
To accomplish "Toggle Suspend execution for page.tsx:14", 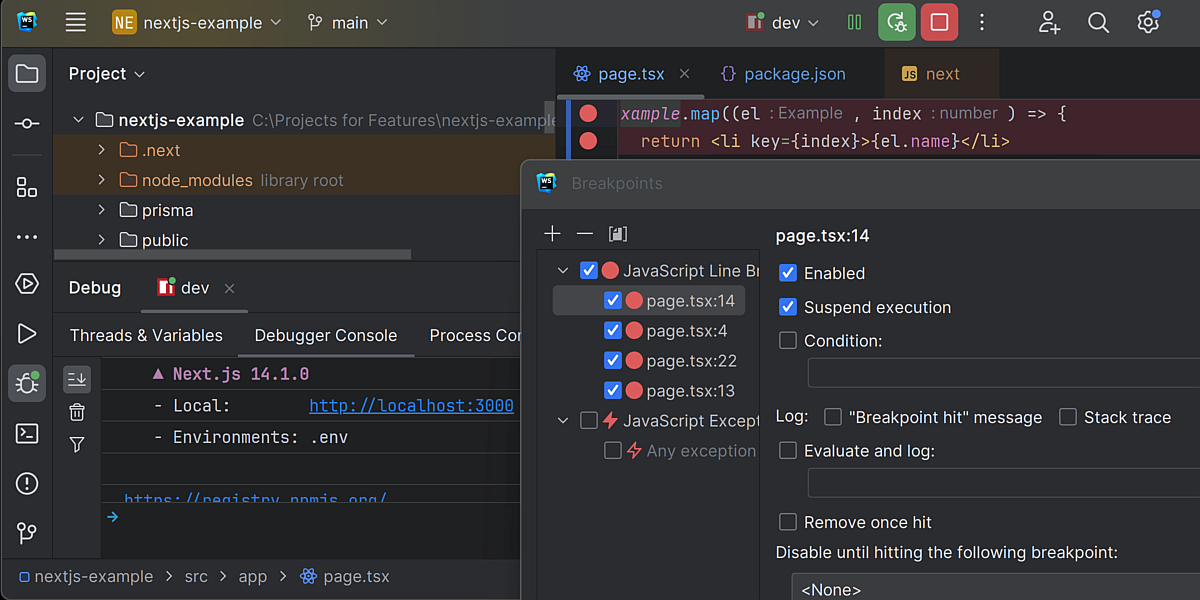I will (788, 307).
